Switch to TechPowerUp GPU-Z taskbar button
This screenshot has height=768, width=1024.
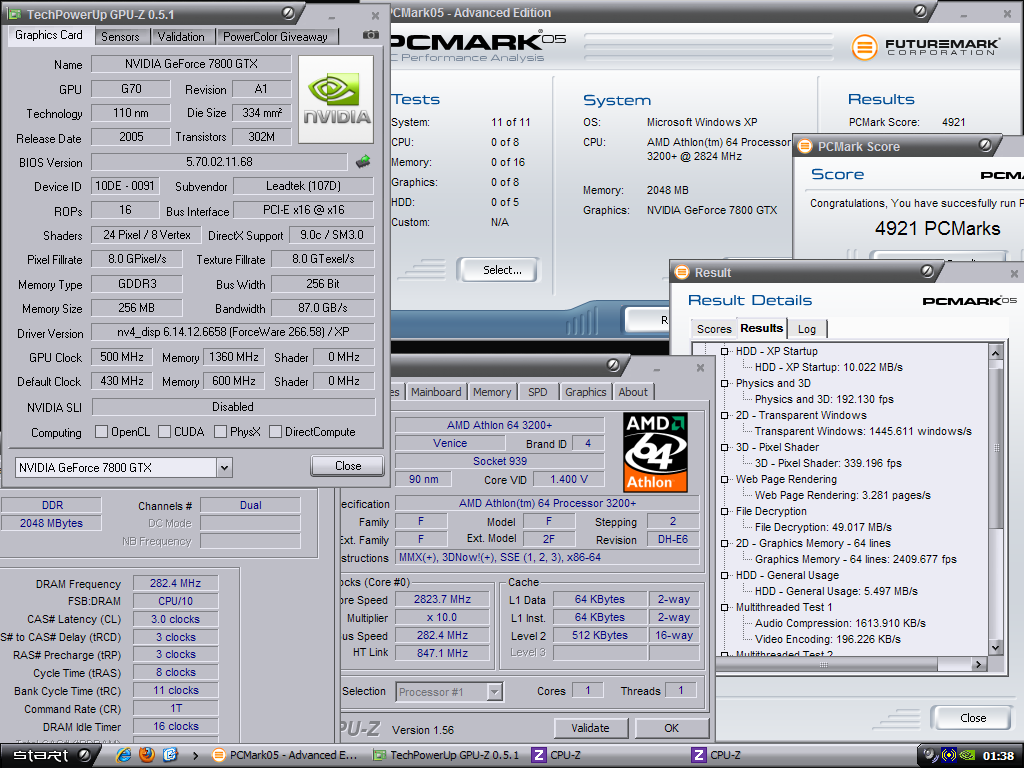tap(447, 755)
